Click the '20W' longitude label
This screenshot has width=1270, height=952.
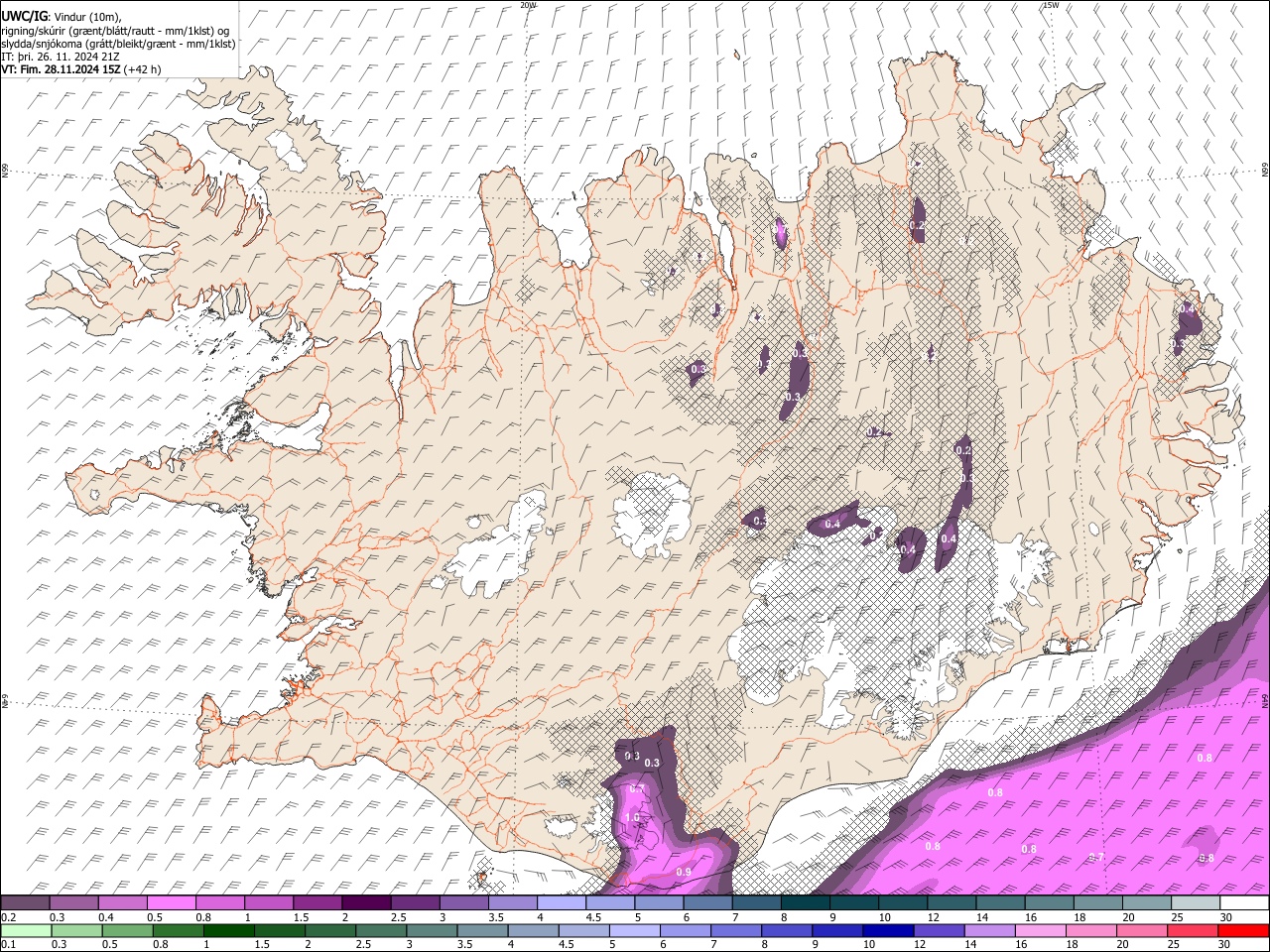point(529,5)
